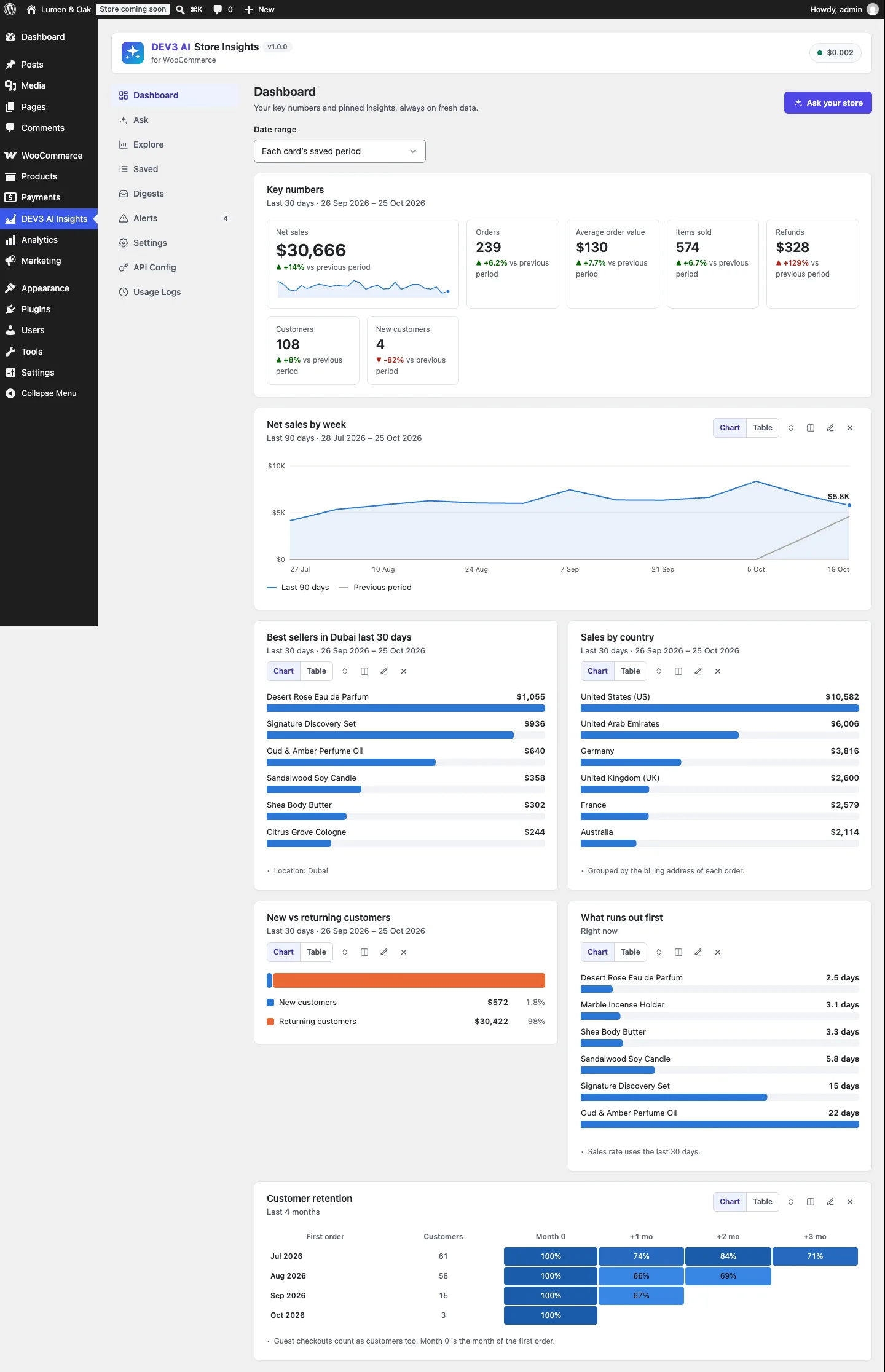The width and height of the screenshot is (885, 1372).
Task: Click the Ask your store button
Action: point(828,103)
